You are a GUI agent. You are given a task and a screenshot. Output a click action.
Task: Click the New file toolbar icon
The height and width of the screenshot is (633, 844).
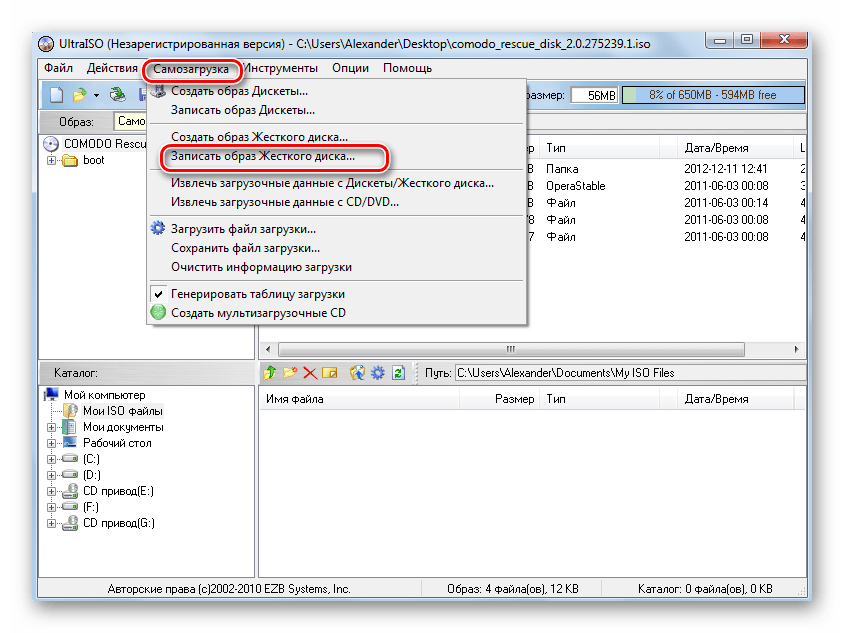click(55, 95)
